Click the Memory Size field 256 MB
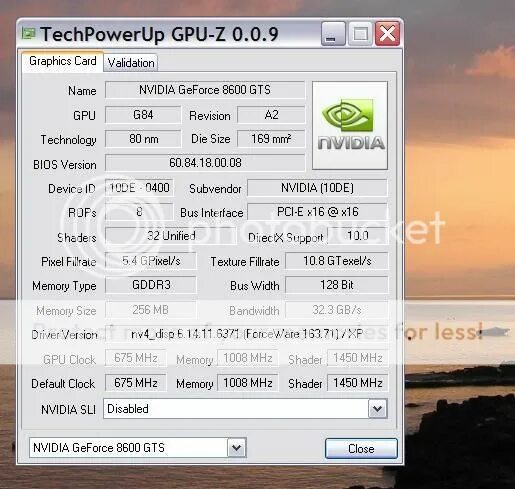 [151, 310]
